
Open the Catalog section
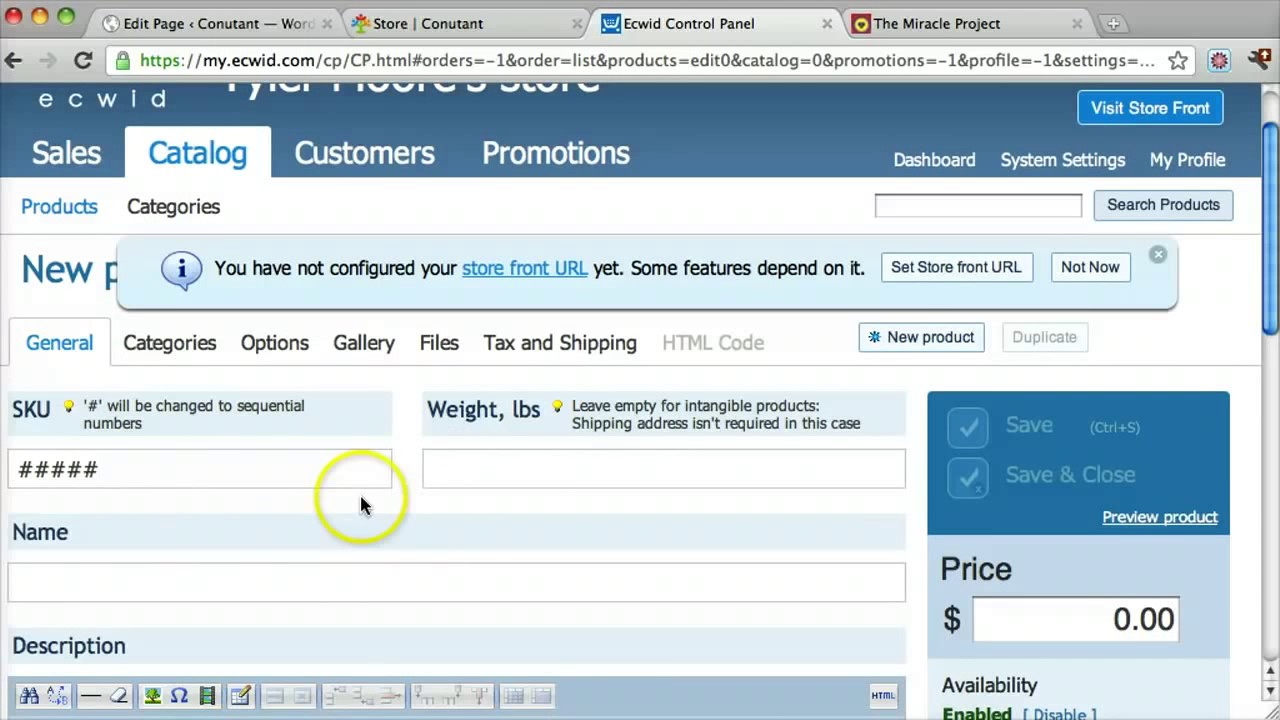coord(197,153)
